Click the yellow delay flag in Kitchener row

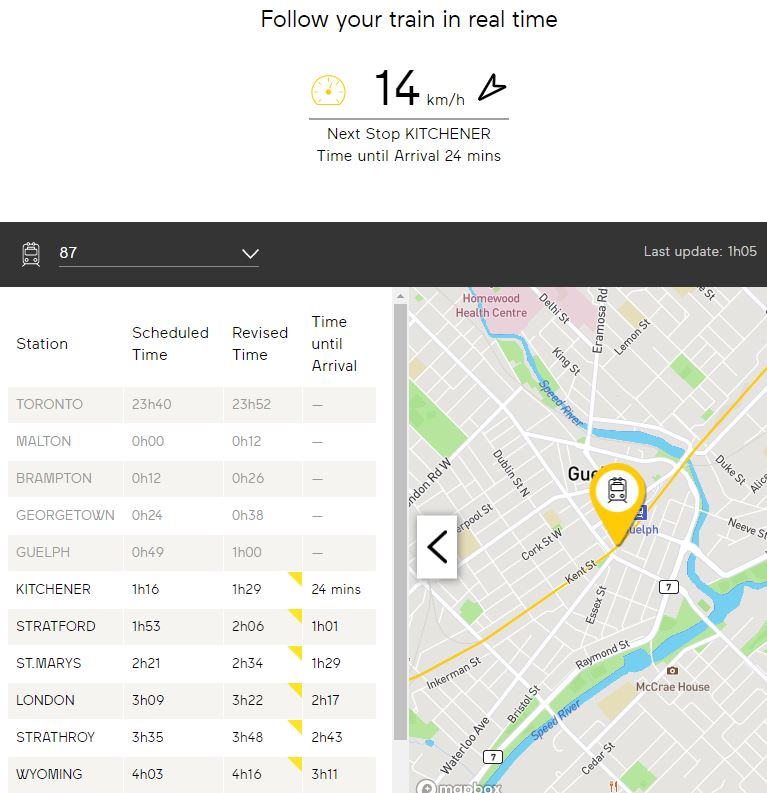295,579
